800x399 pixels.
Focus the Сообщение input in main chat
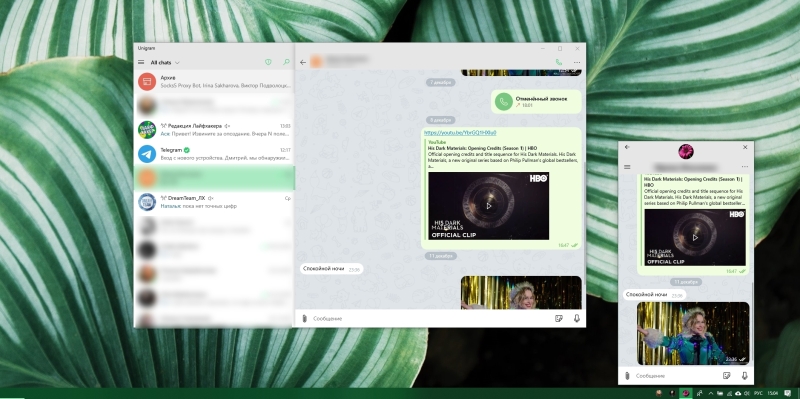[431, 318]
